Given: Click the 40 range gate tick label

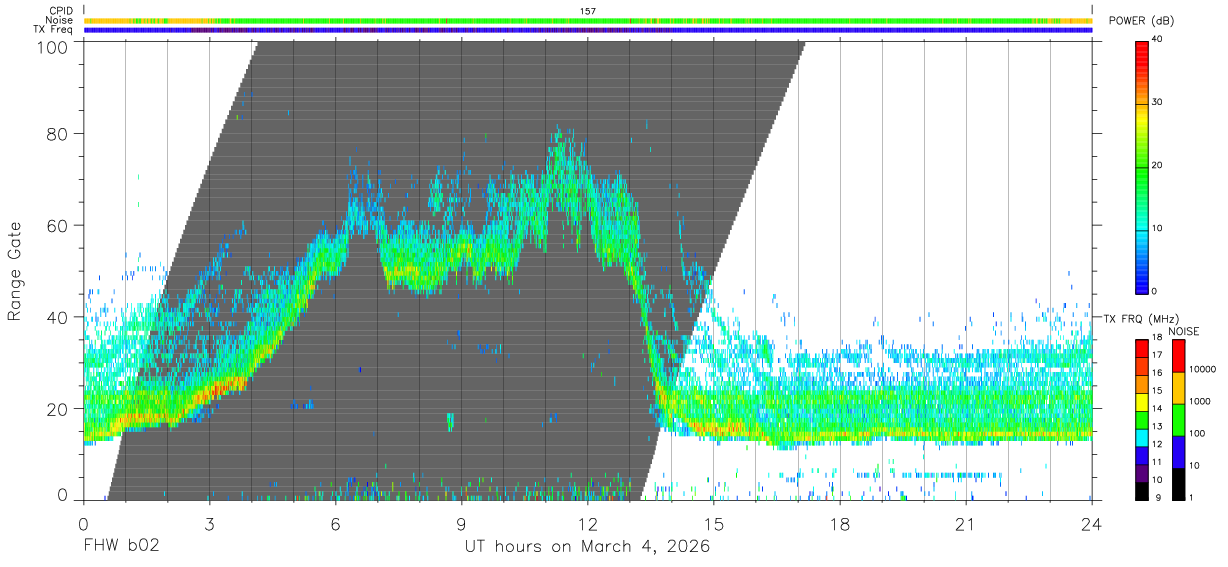Looking at the screenshot, I should point(59,318).
